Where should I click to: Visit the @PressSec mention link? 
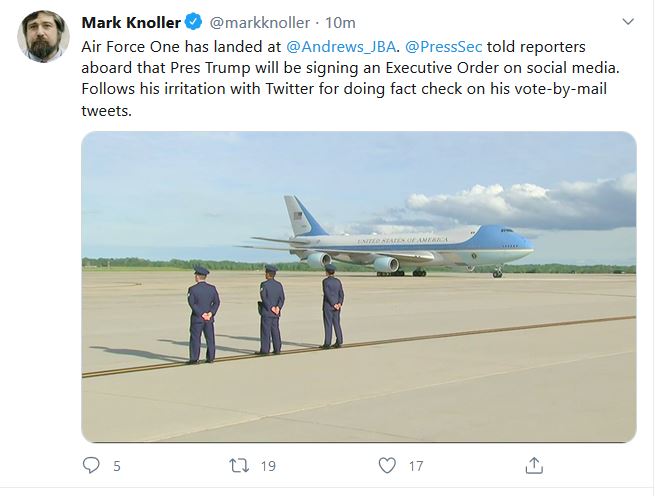(x=444, y=47)
